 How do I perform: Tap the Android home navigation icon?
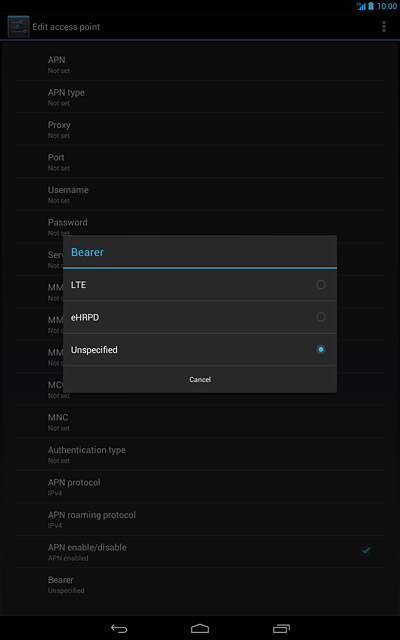coord(200,628)
